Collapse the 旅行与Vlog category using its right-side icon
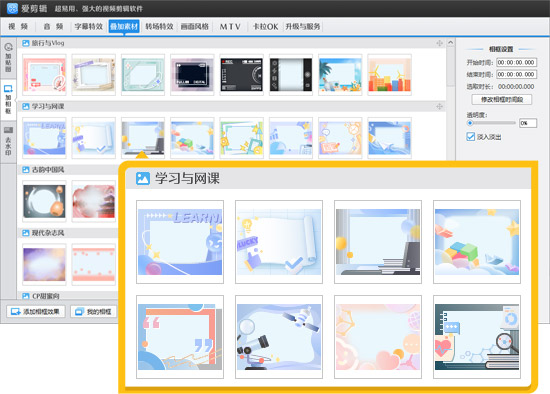Viewport: 550px width, 394px height. pos(439,43)
